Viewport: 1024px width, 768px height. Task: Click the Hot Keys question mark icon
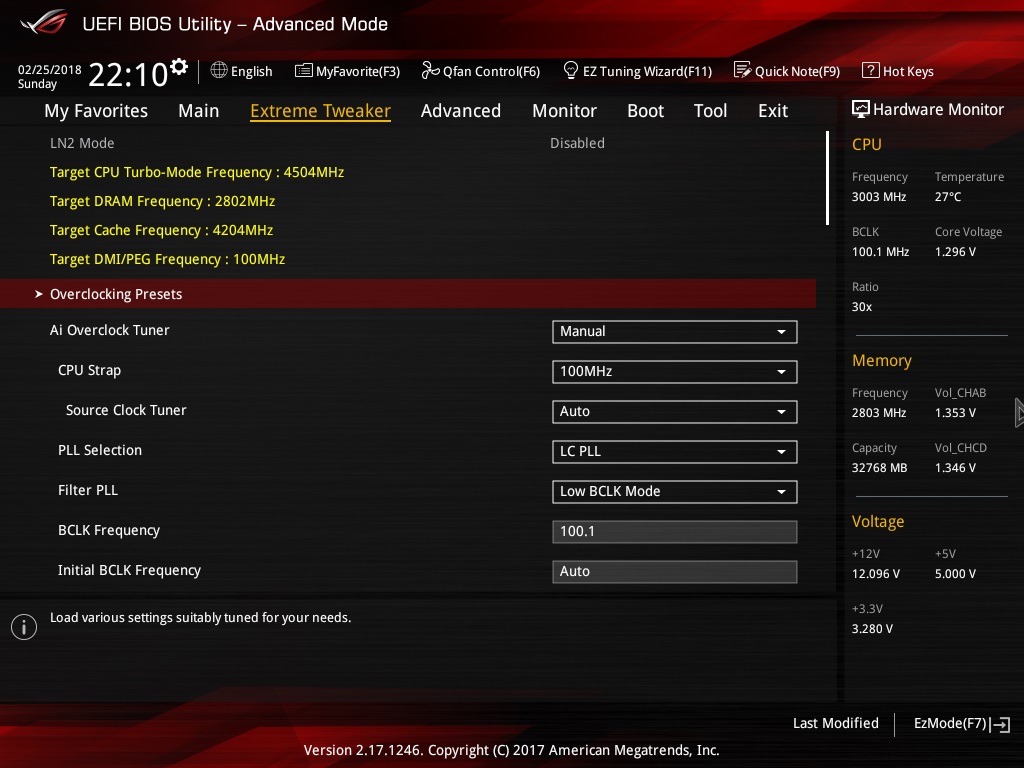click(x=871, y=70)
